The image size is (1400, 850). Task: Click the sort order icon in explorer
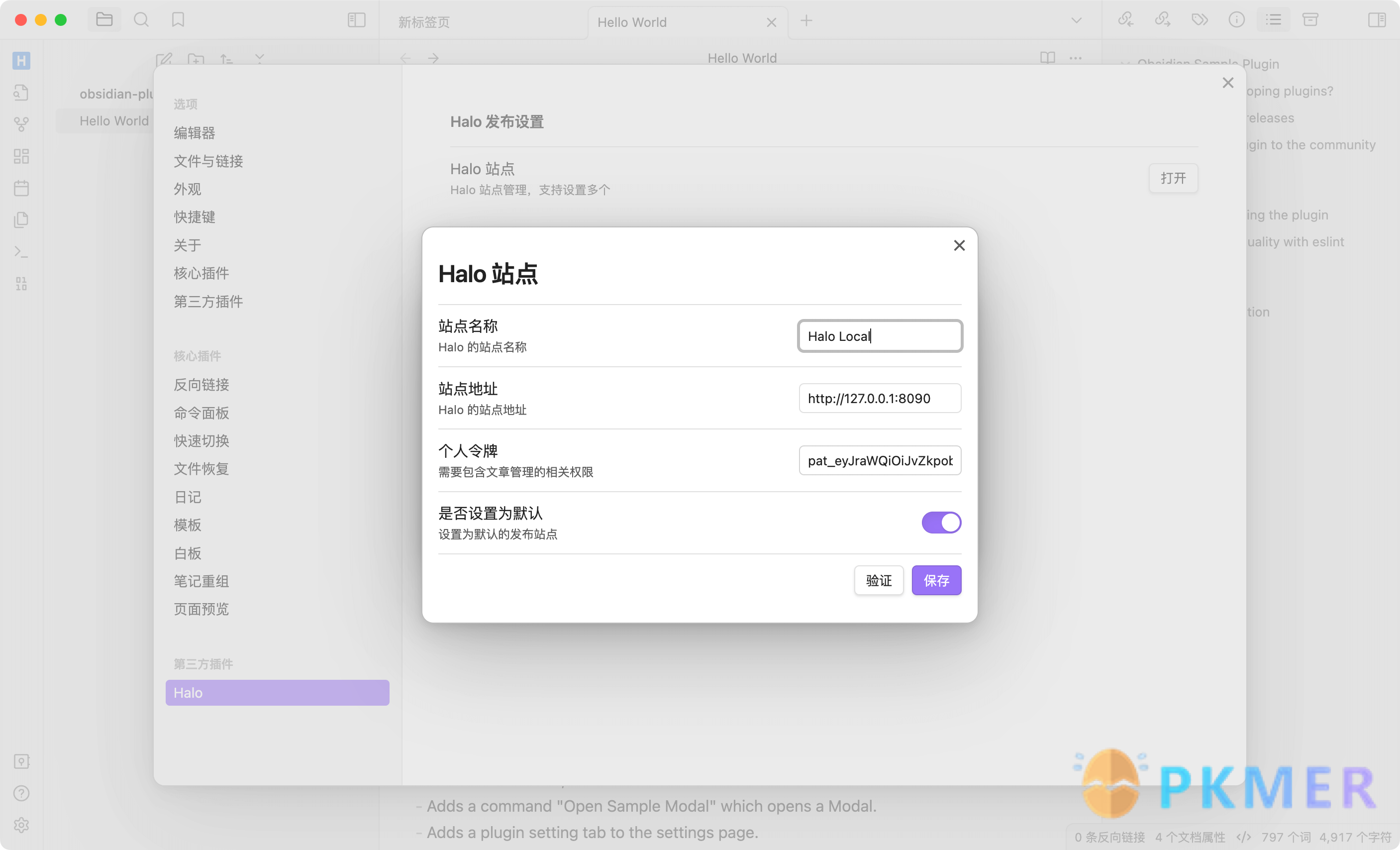(227, 59)
